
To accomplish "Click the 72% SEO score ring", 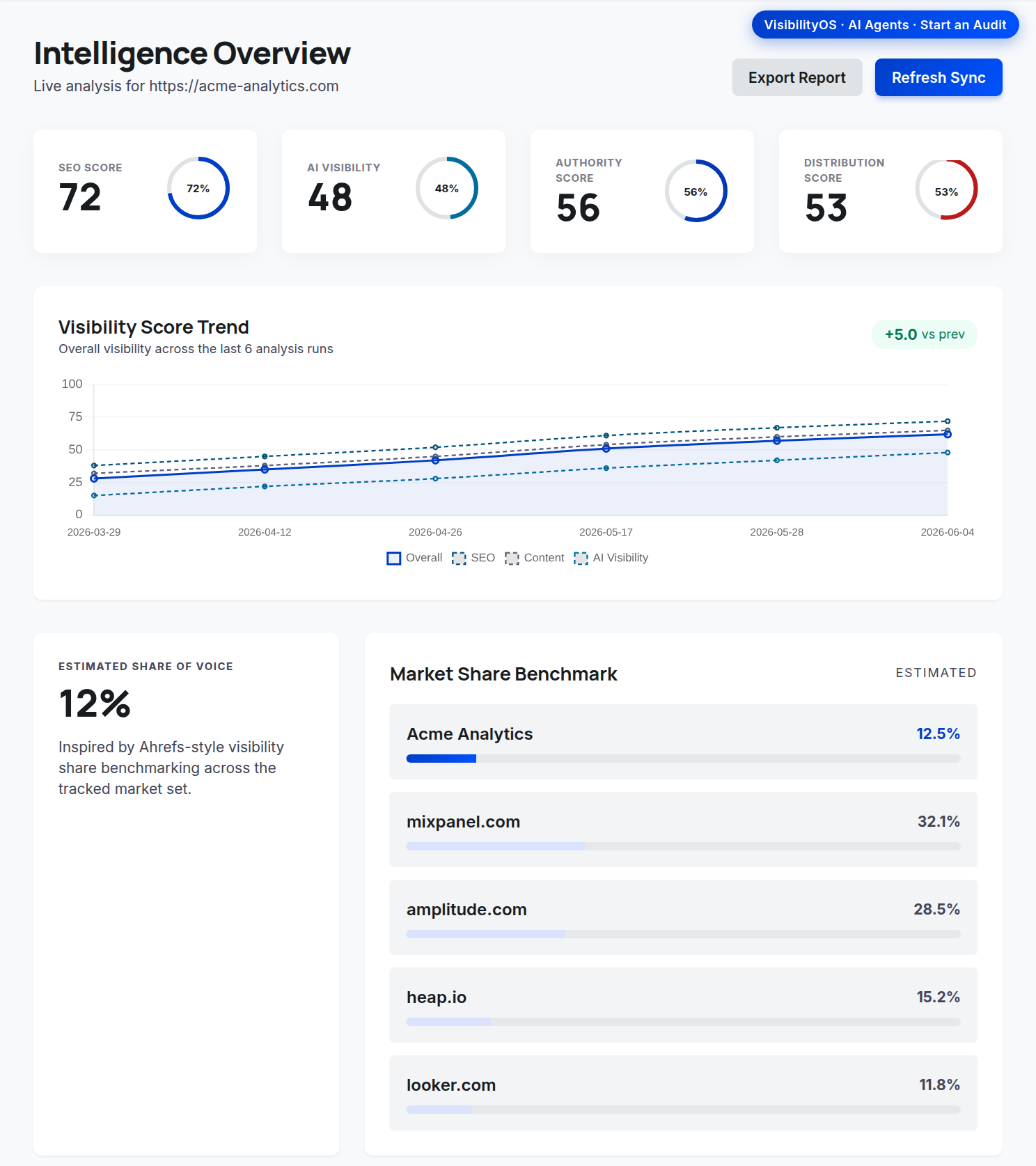I will [x=198, y=188].
